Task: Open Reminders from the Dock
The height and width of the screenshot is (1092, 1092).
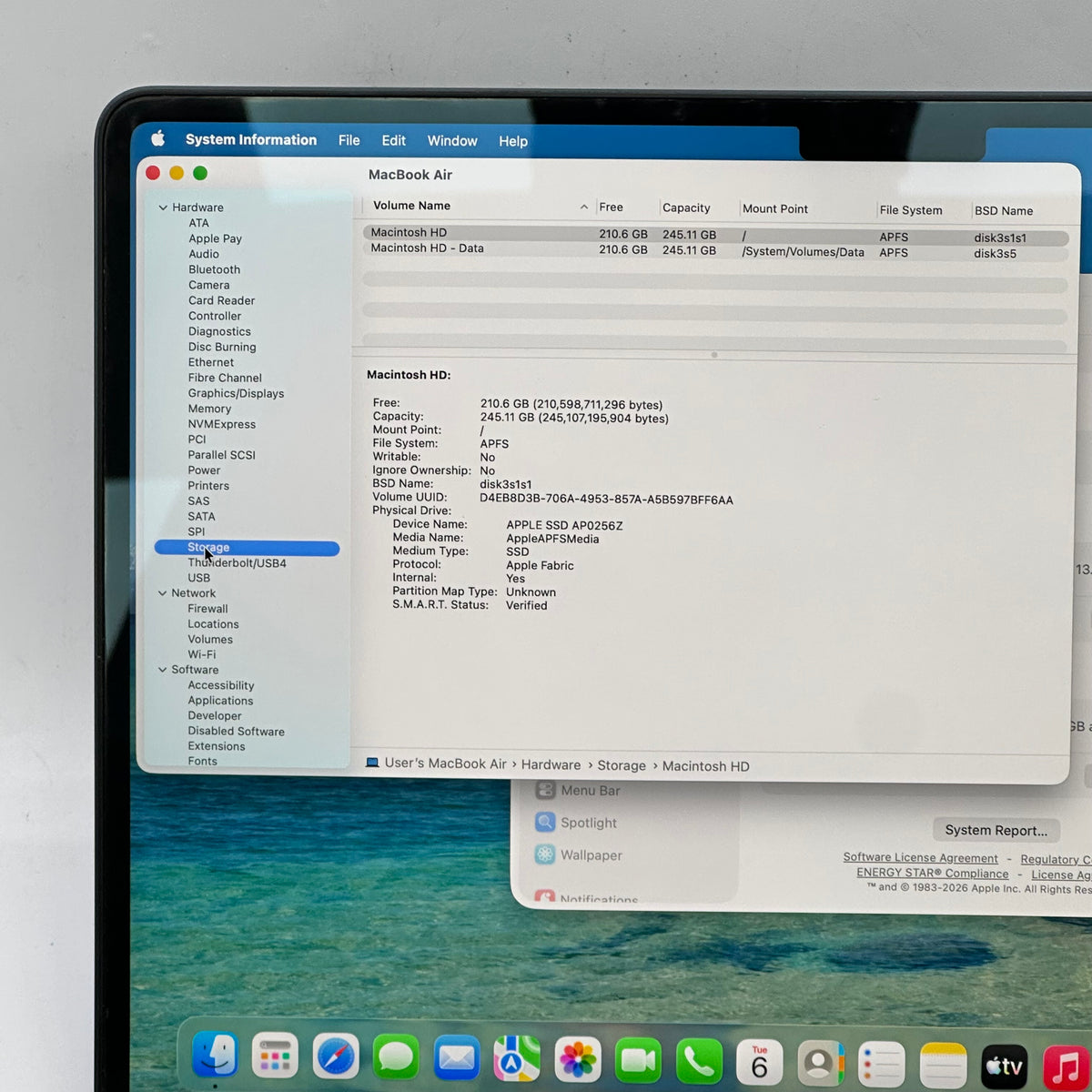Action: (x=881, y=1064)
